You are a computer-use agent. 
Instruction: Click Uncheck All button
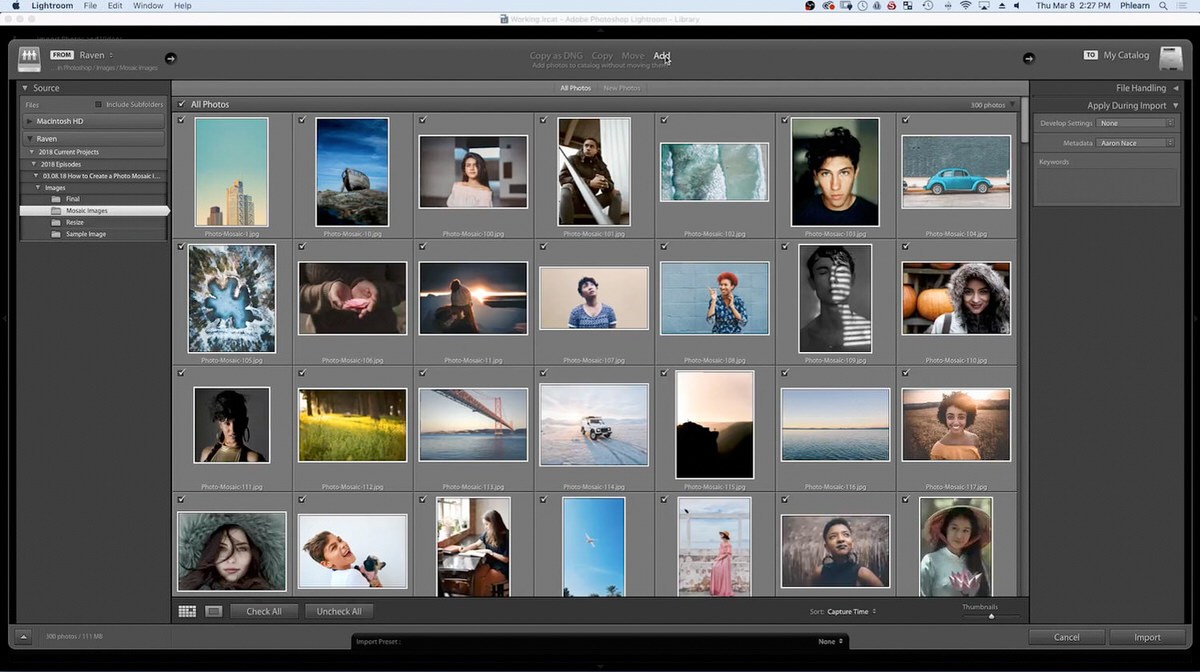339,611
